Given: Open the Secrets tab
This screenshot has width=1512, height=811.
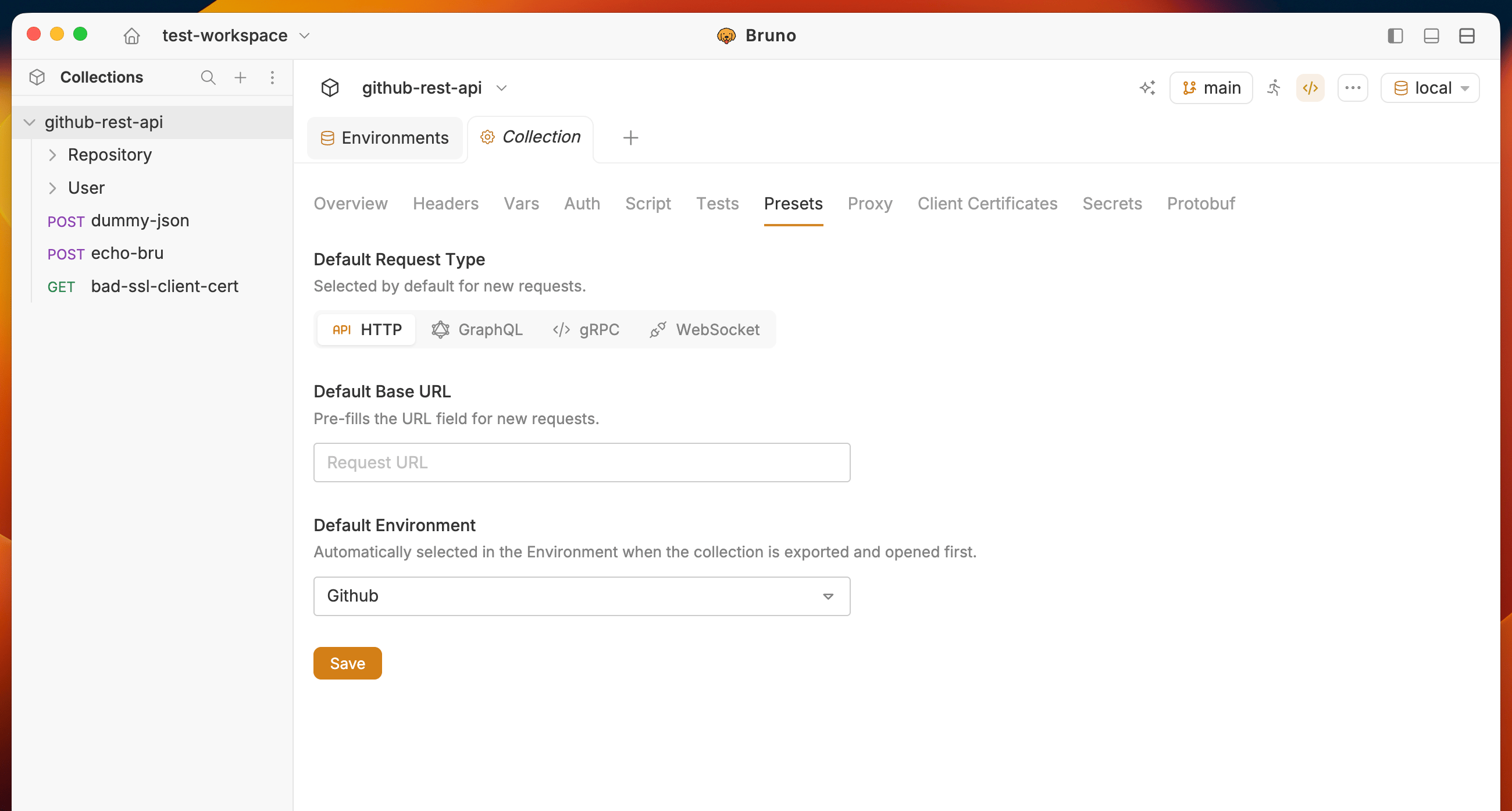Looking at the screenshot, I should pyautogui.click(x=1112, y=204).
